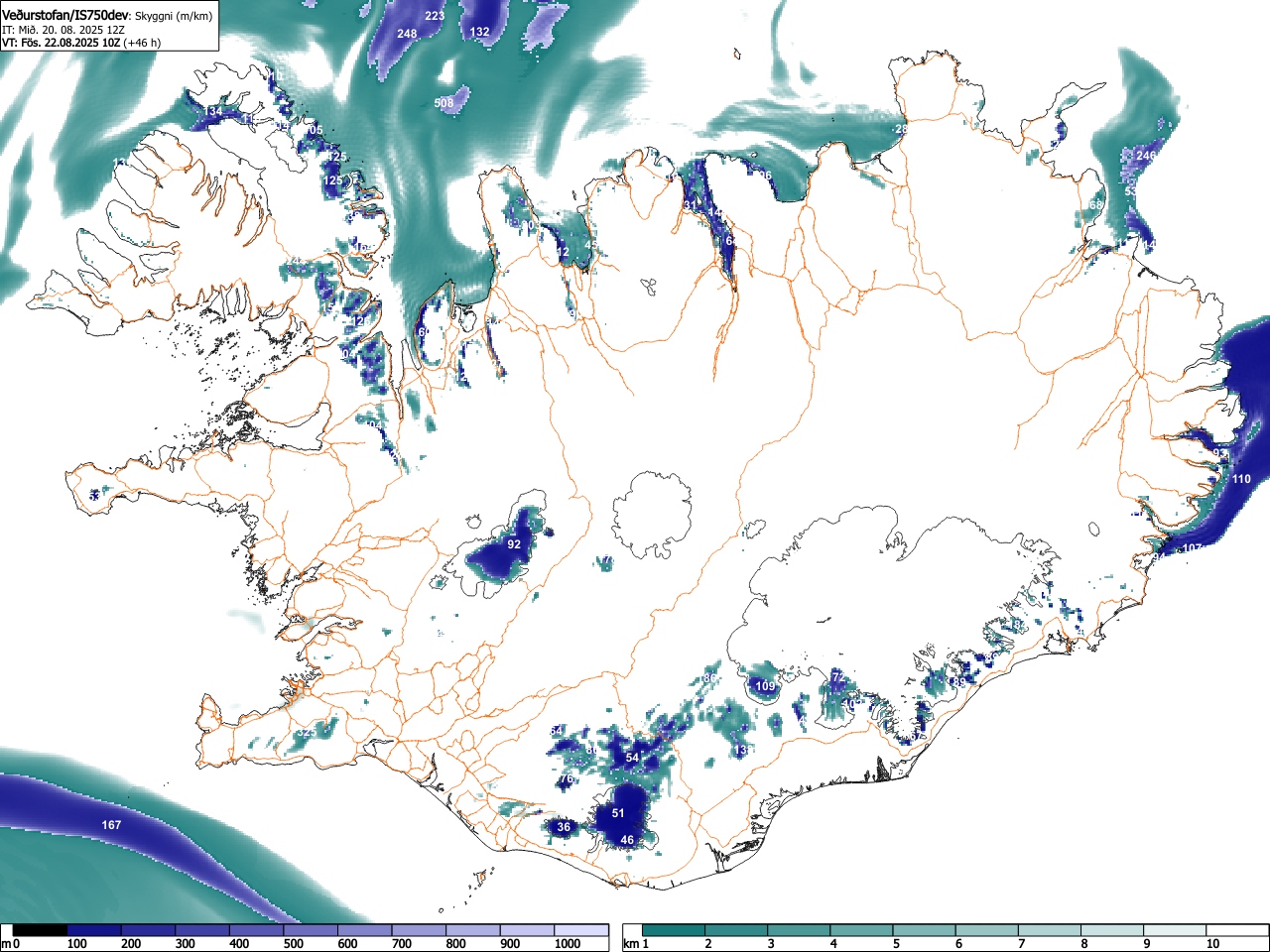Viewport: 1270px width, 952px height.
Task: Click the '110' value off the east coast
Action: [x=1241, y=479]
